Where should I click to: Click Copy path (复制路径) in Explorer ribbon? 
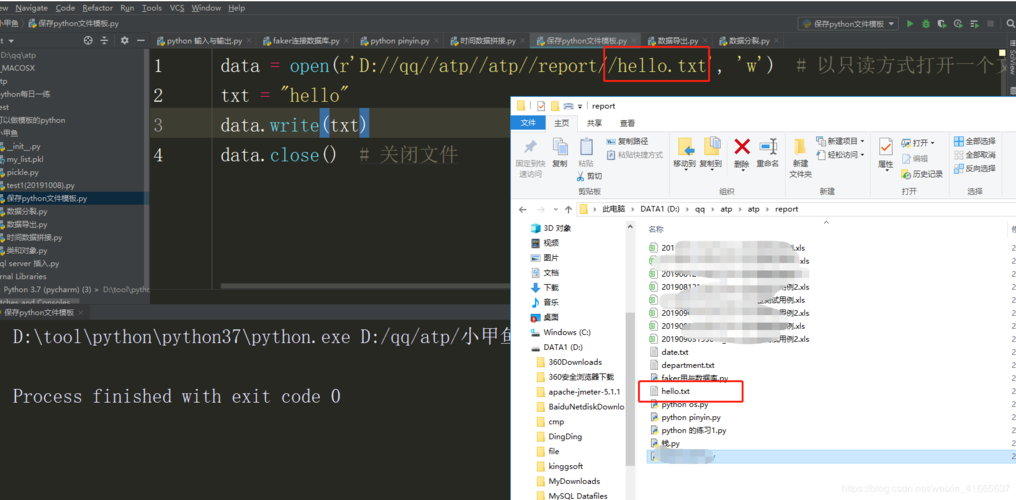627,141
